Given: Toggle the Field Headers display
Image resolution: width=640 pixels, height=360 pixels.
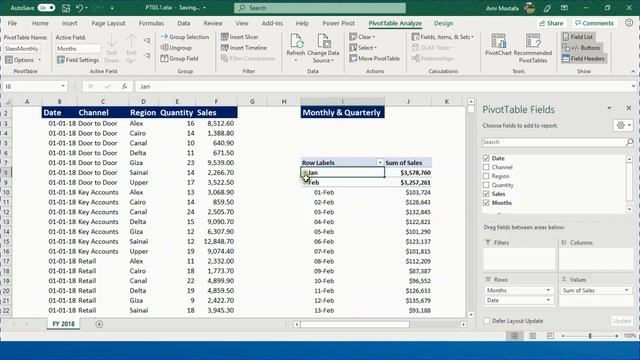Looking at the screenshot, I should (x=584, y=59).
